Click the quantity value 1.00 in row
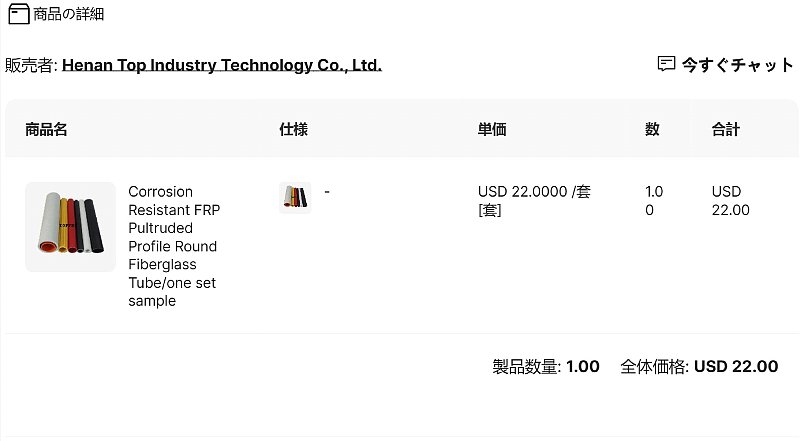 pyautogui.click(x=654, y=201)
